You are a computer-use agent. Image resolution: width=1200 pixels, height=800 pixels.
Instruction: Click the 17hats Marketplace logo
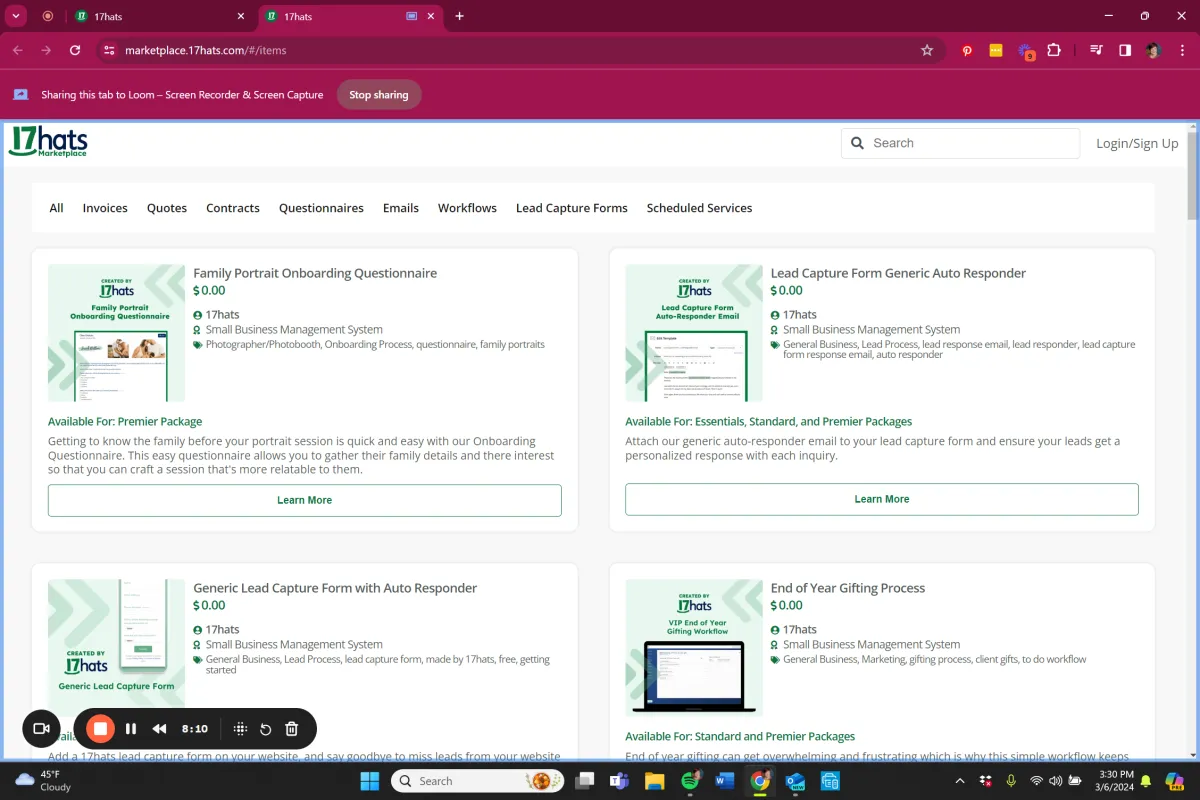click(x=48, y=141)
